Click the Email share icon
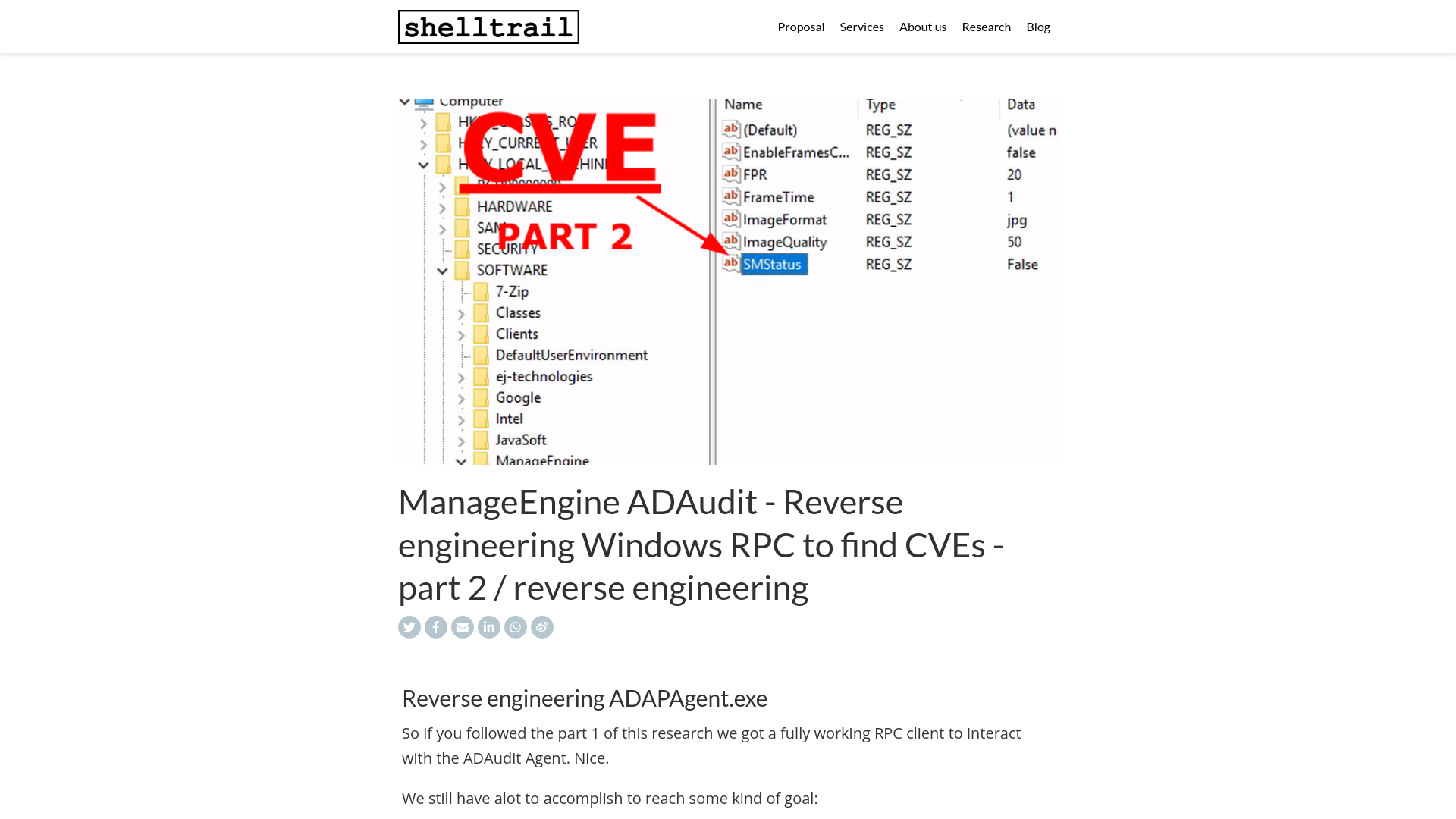This screenshot has height=819, width=1456. [462, 627]
